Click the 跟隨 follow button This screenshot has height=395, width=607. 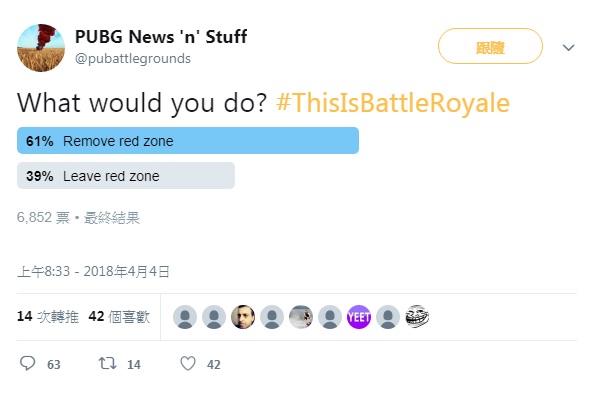tap(490, 46)
